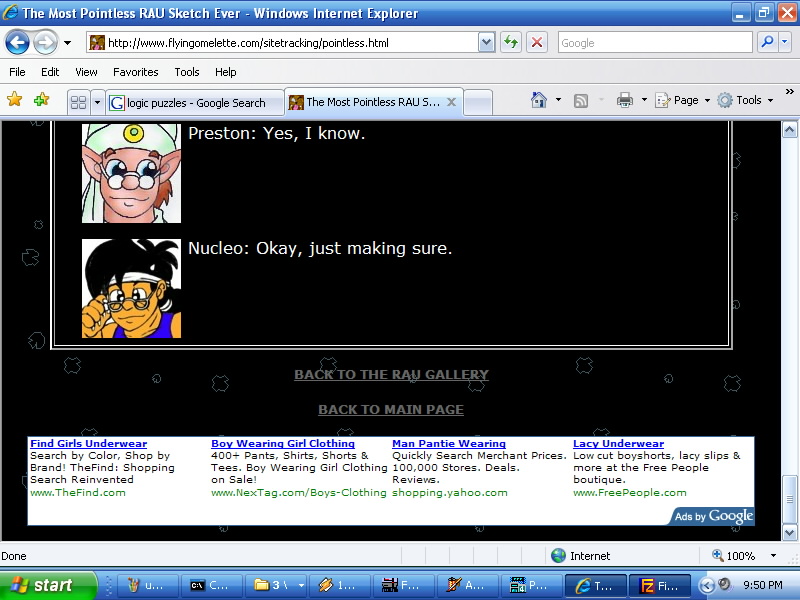
Task: Expand the Print options dropdown arrow
Action: 644,100
